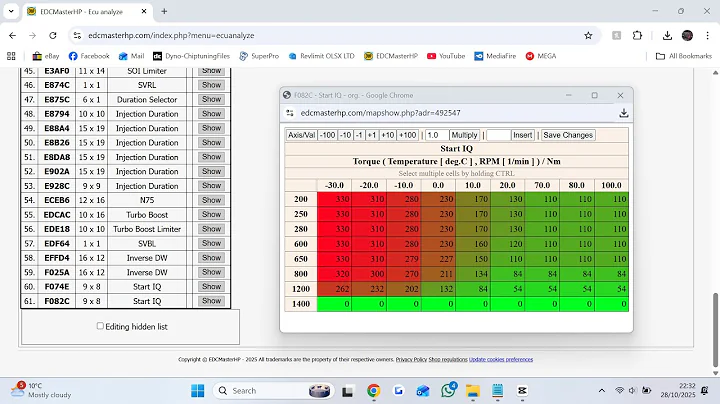The image size is (720, 404).
Task: Open the Privacy Policy link
Action: click(x=411, y=359)
